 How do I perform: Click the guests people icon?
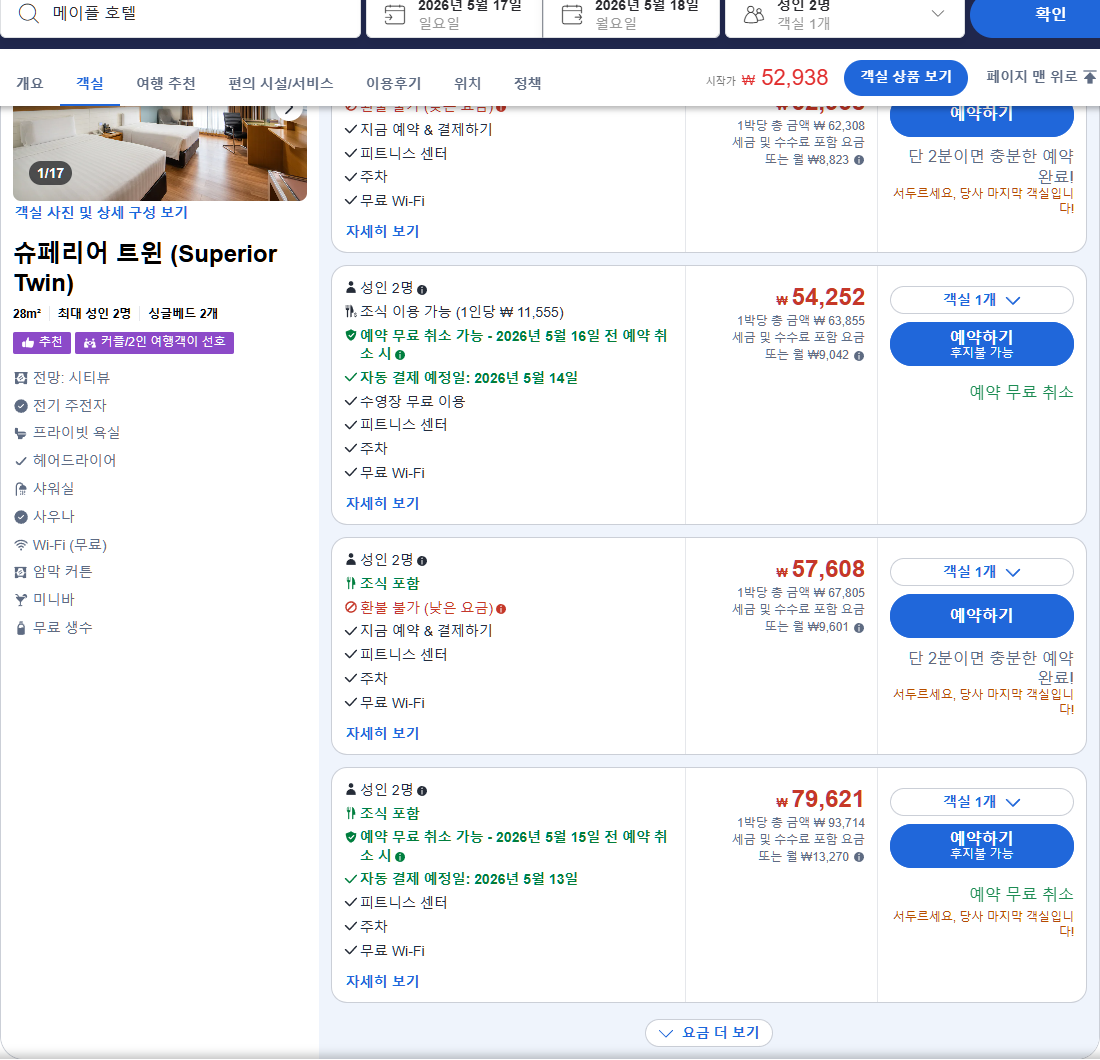[753, 14]
